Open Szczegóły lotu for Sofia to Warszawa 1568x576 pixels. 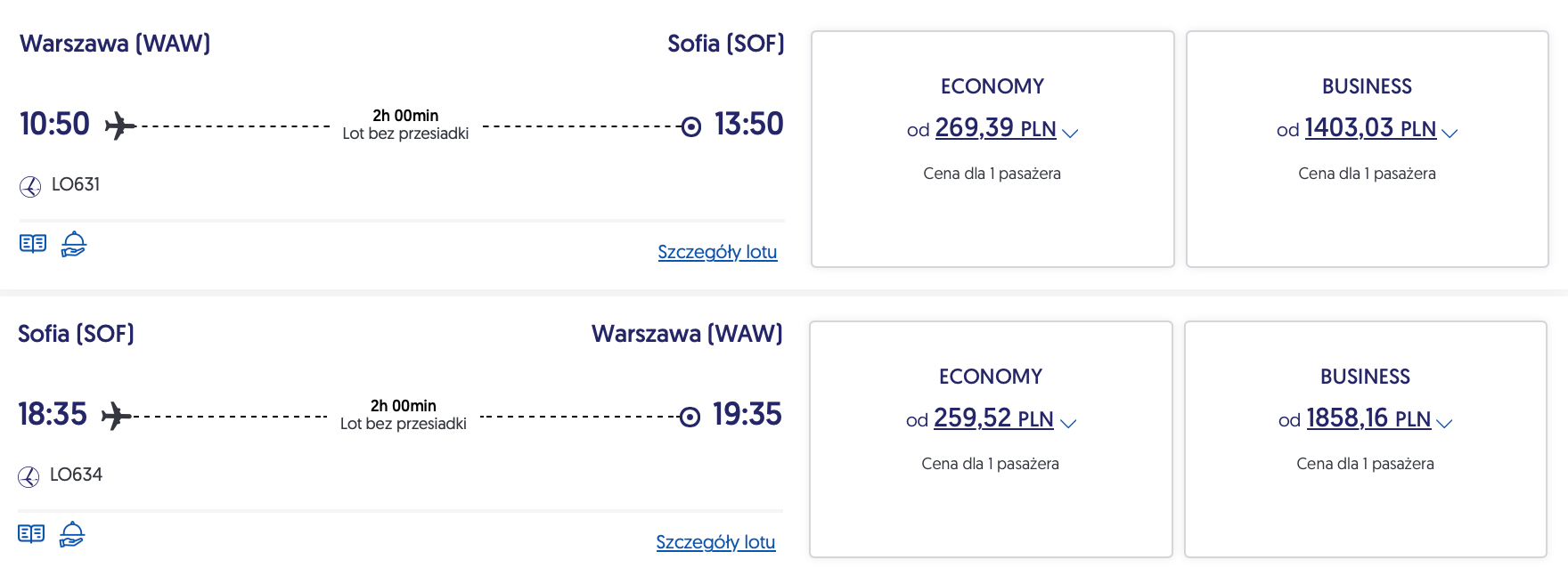[x=715, y=542]
